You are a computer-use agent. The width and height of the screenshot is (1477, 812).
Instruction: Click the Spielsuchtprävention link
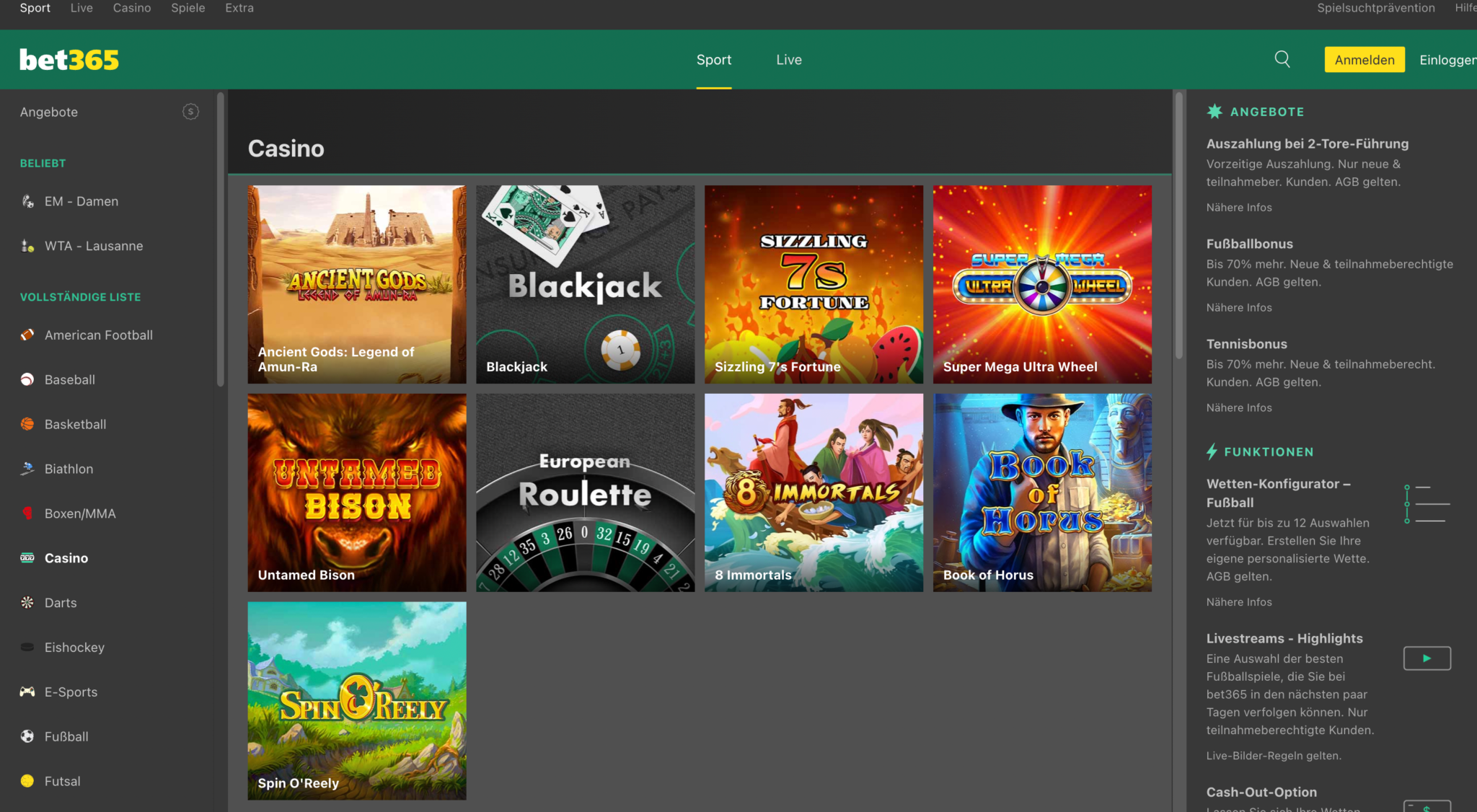[1375, 8]
